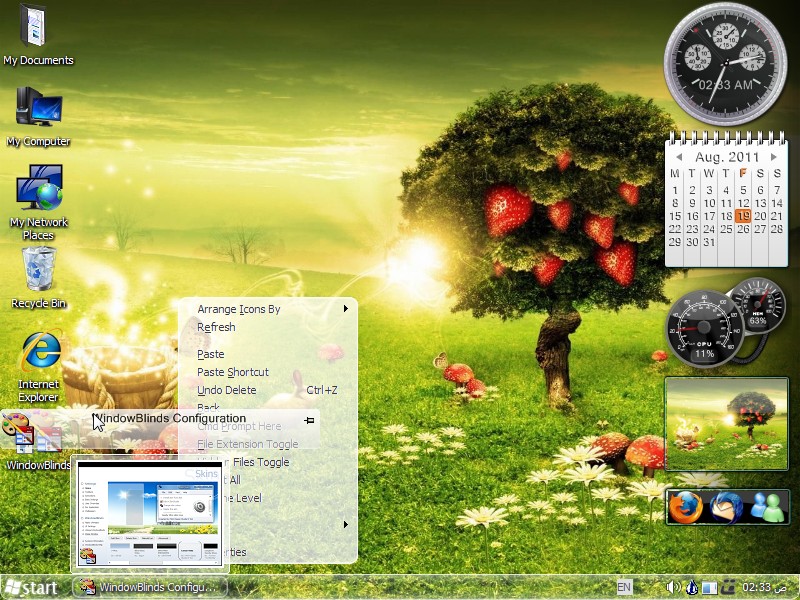Choose Paste from the context menu

tap(211, 354)
